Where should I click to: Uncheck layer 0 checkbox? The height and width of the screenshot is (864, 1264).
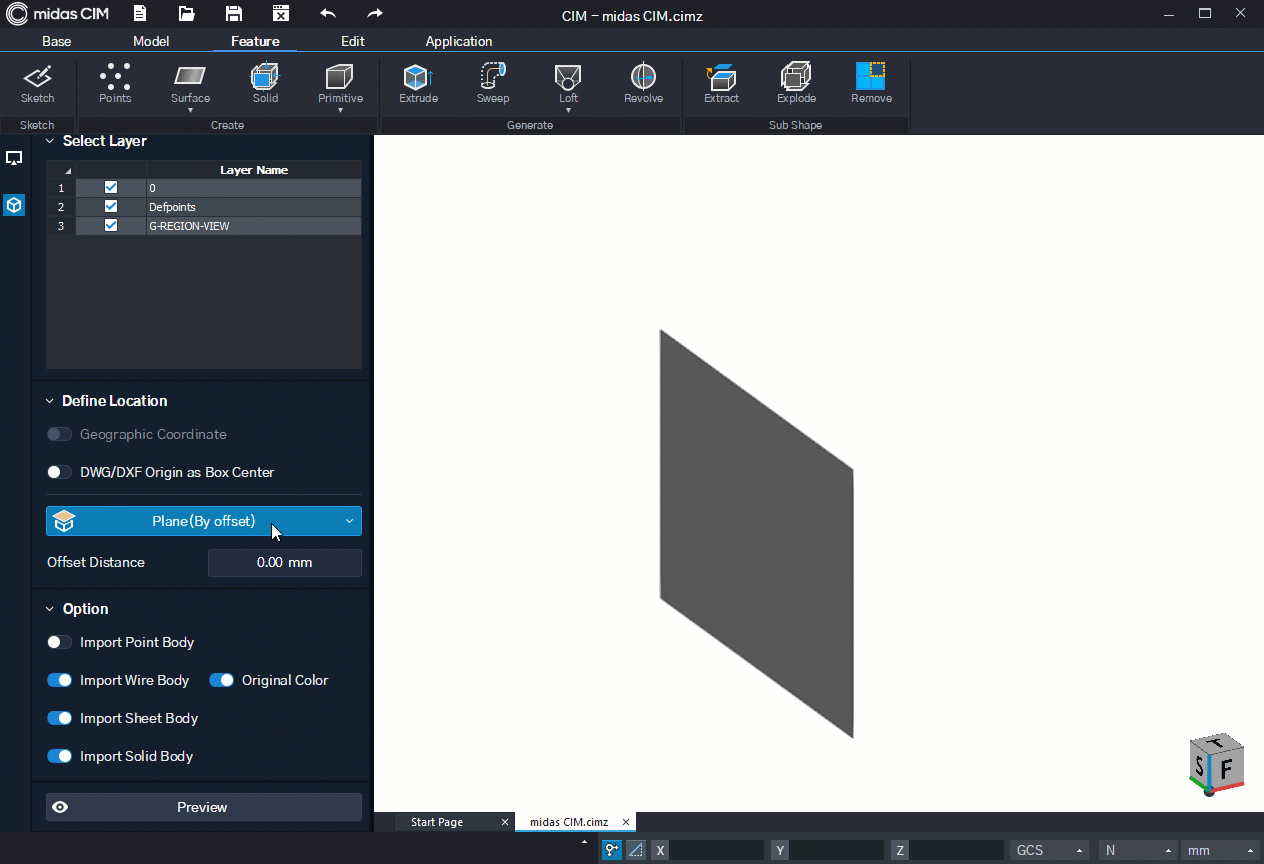[111, 188]
